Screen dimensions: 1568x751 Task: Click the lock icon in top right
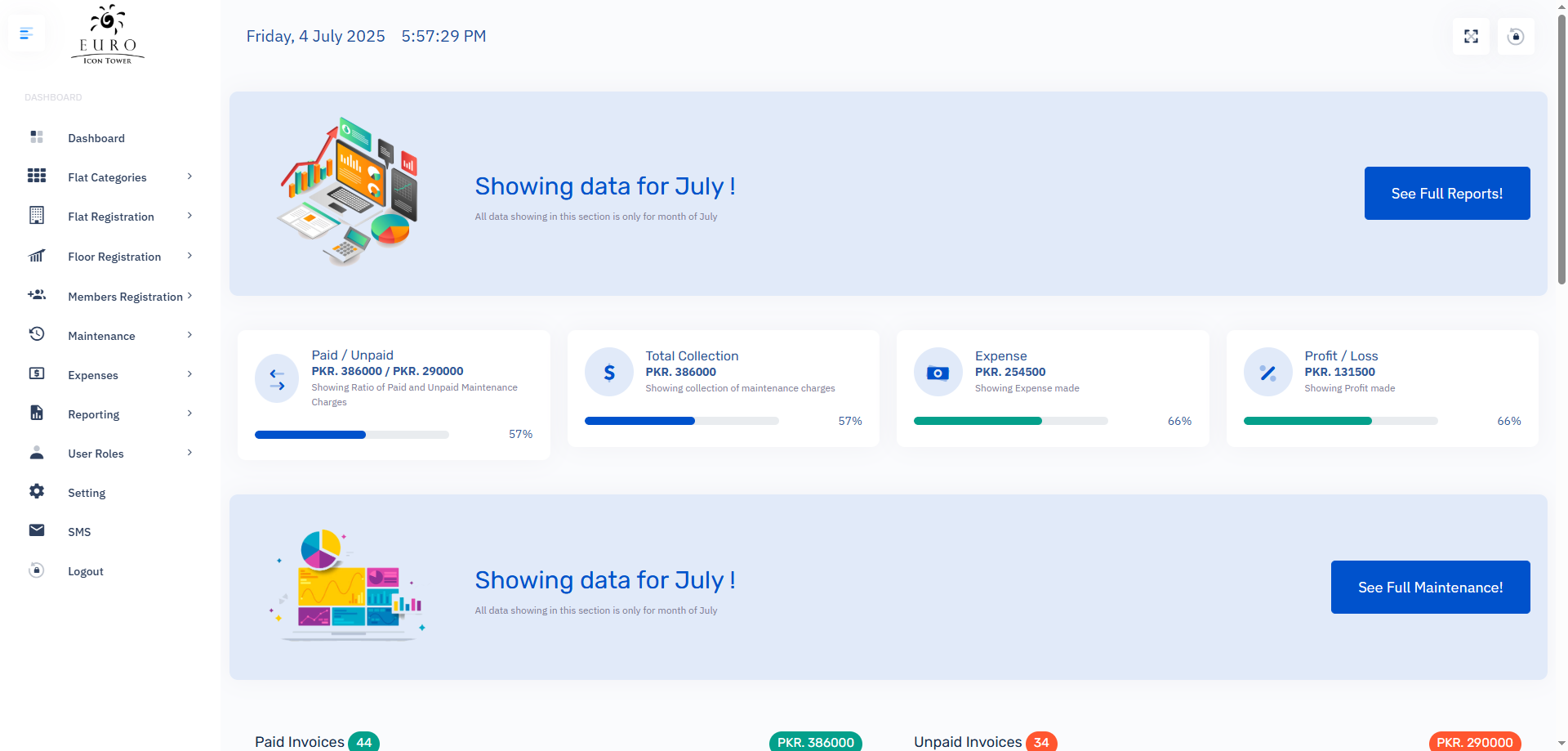click(x=1516, y=37)
